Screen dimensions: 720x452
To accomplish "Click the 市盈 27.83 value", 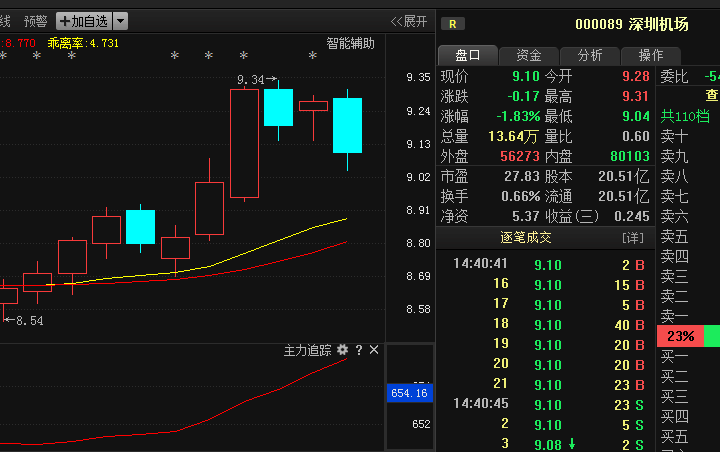I will [522, 176].
